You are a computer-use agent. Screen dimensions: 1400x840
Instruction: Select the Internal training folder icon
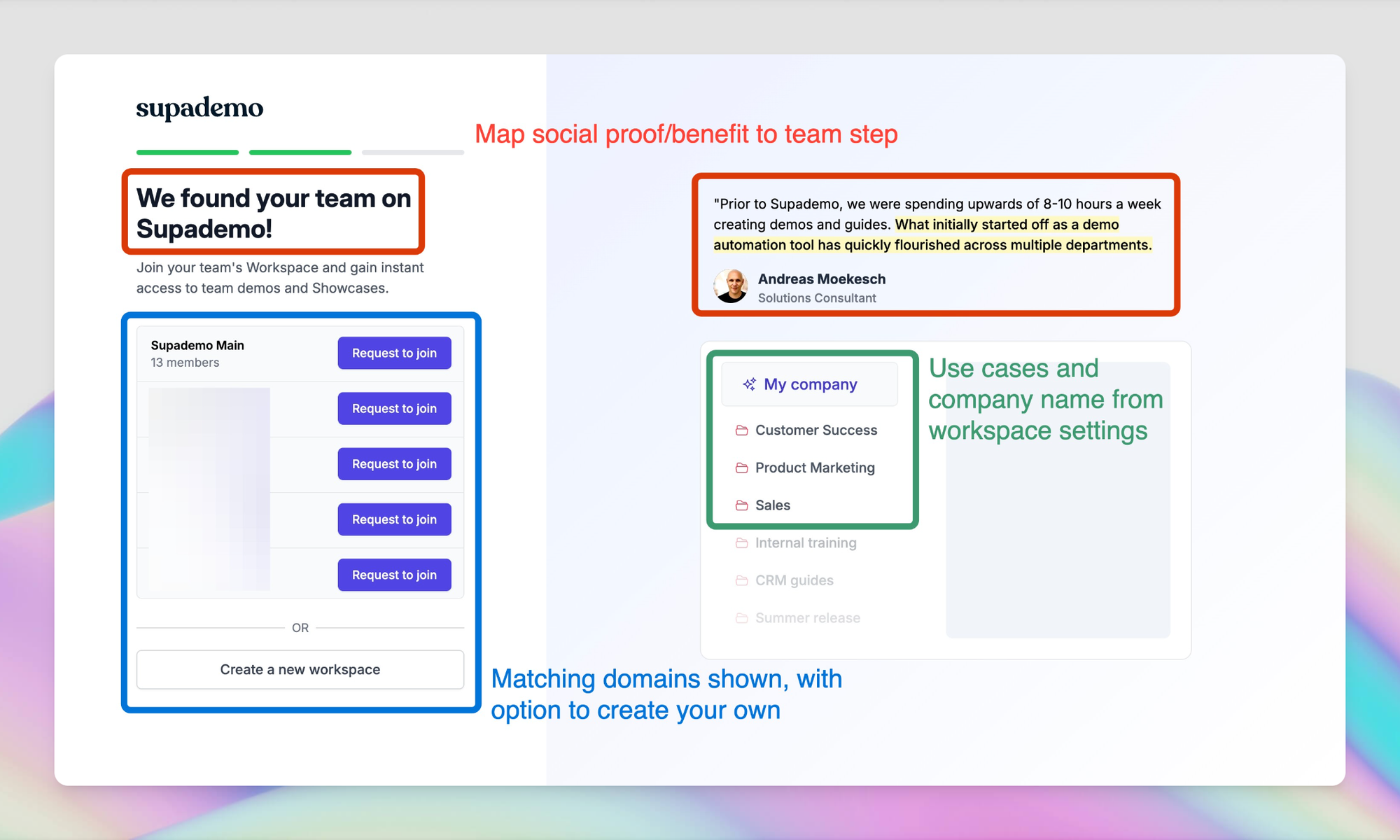[742, 543]
